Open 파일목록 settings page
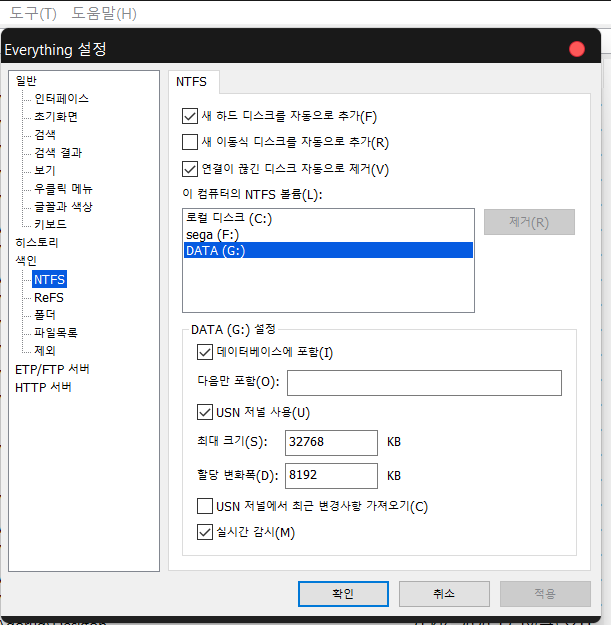 point(56,332)
